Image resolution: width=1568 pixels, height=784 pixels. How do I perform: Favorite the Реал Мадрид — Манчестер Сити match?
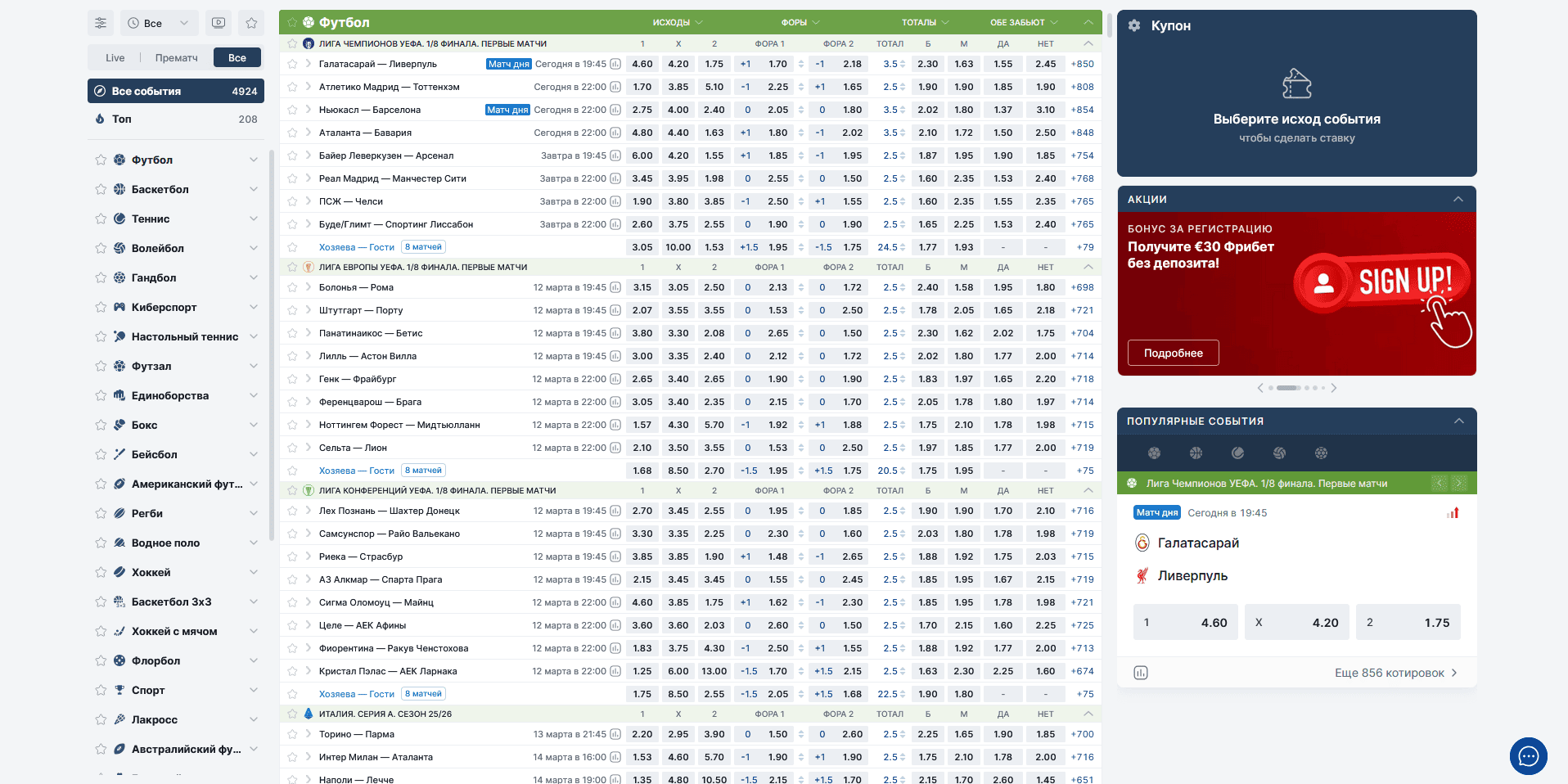[x=292, y=178]
